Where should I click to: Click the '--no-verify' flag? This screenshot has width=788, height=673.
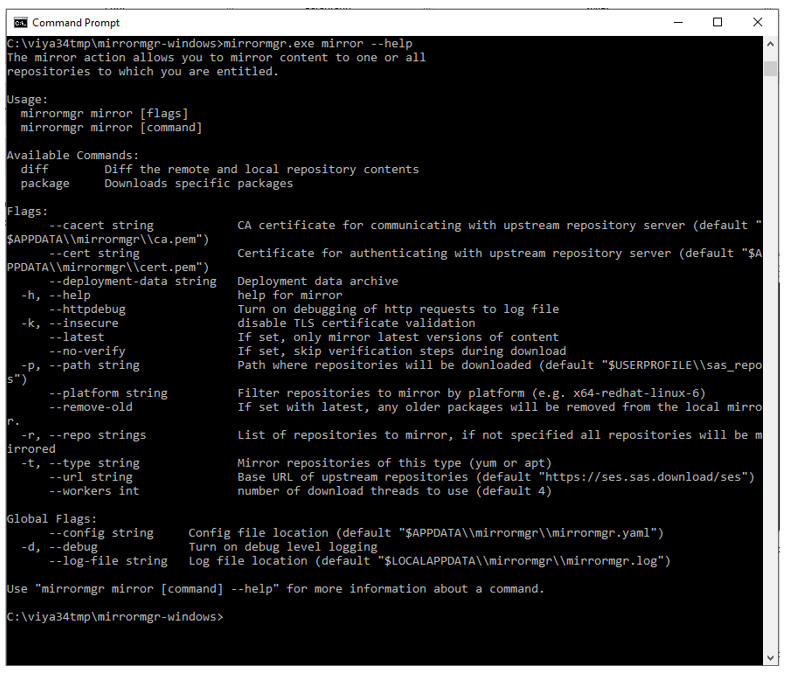coord(87,351)
